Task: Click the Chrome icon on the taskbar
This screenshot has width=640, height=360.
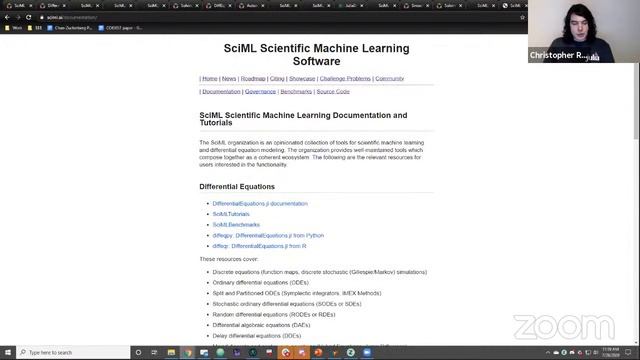Action: point(187,352)
